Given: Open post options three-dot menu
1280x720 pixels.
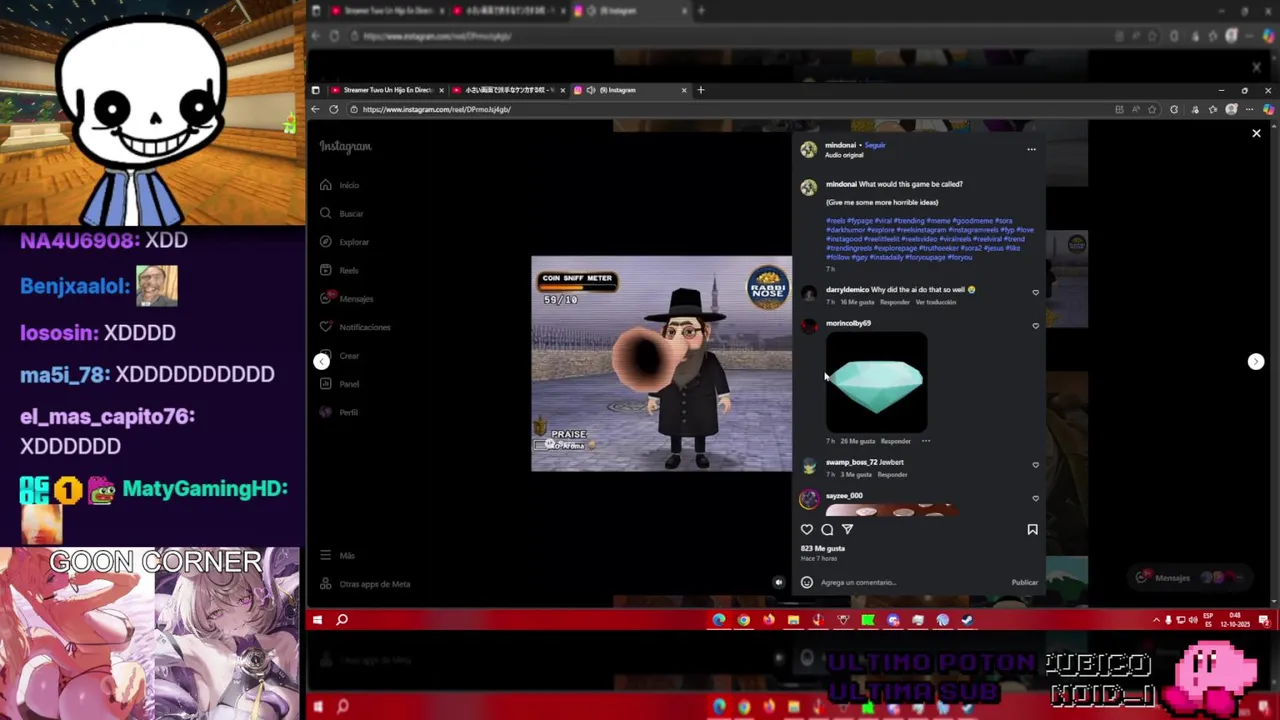Looking at the screenshot, I should [1031, 149].
